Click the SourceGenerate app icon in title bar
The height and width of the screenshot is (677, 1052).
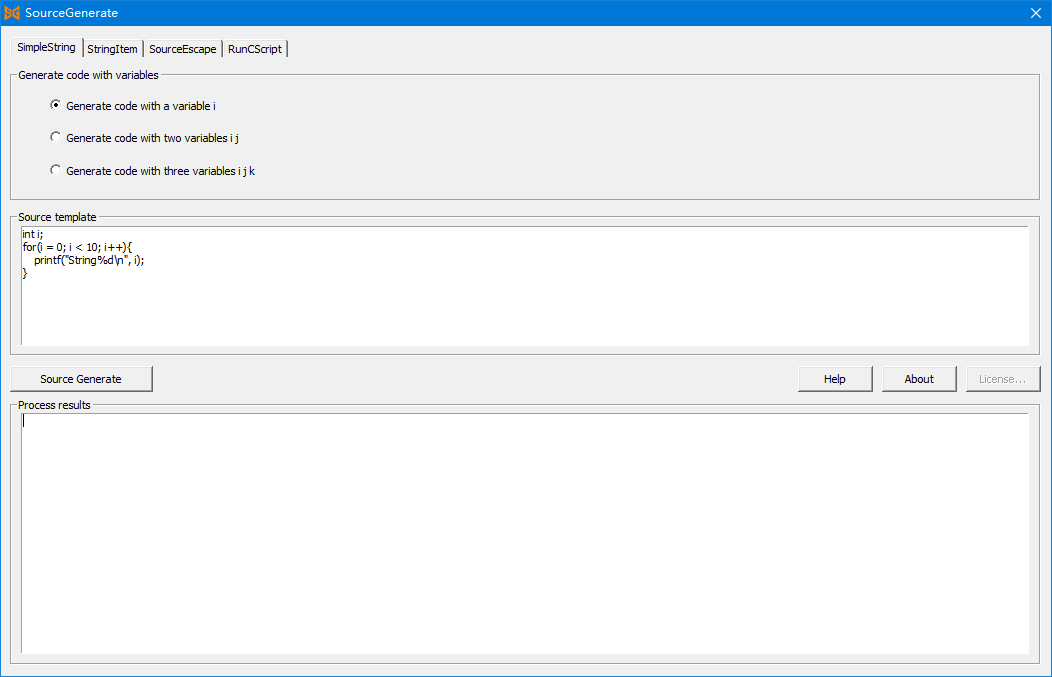click(13, 13)
